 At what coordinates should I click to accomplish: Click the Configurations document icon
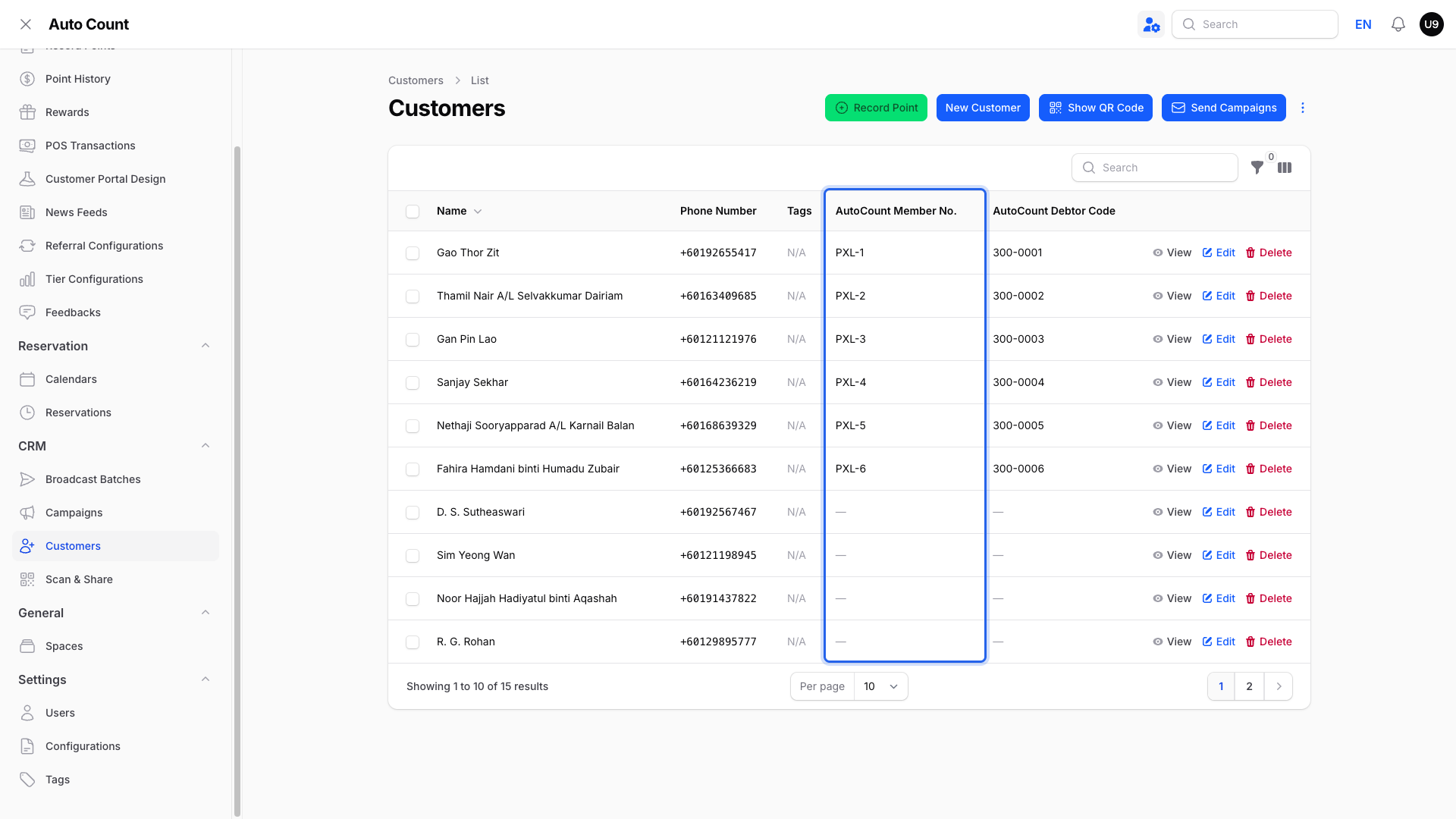(x=27, y=746)
